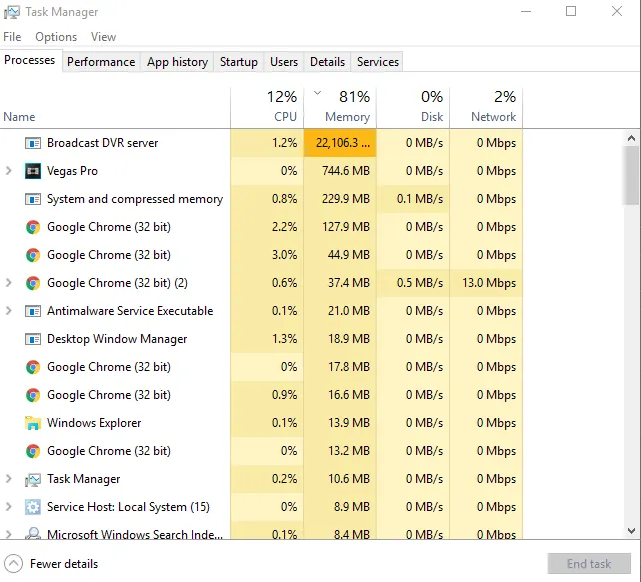Click the 3.0% CPU value
Screen dimensions: 641x582
[285, 255]
